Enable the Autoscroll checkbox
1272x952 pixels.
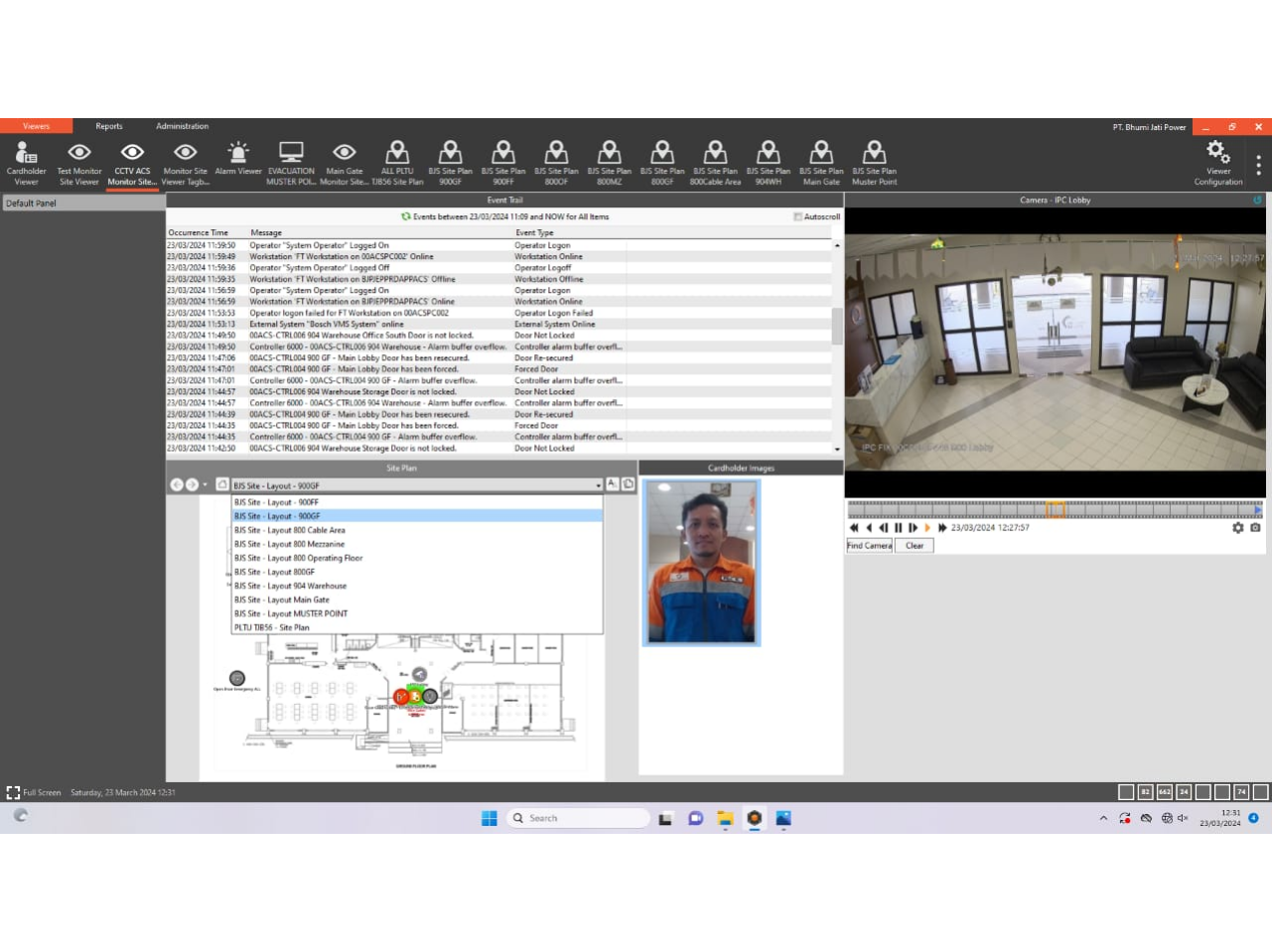797,216
